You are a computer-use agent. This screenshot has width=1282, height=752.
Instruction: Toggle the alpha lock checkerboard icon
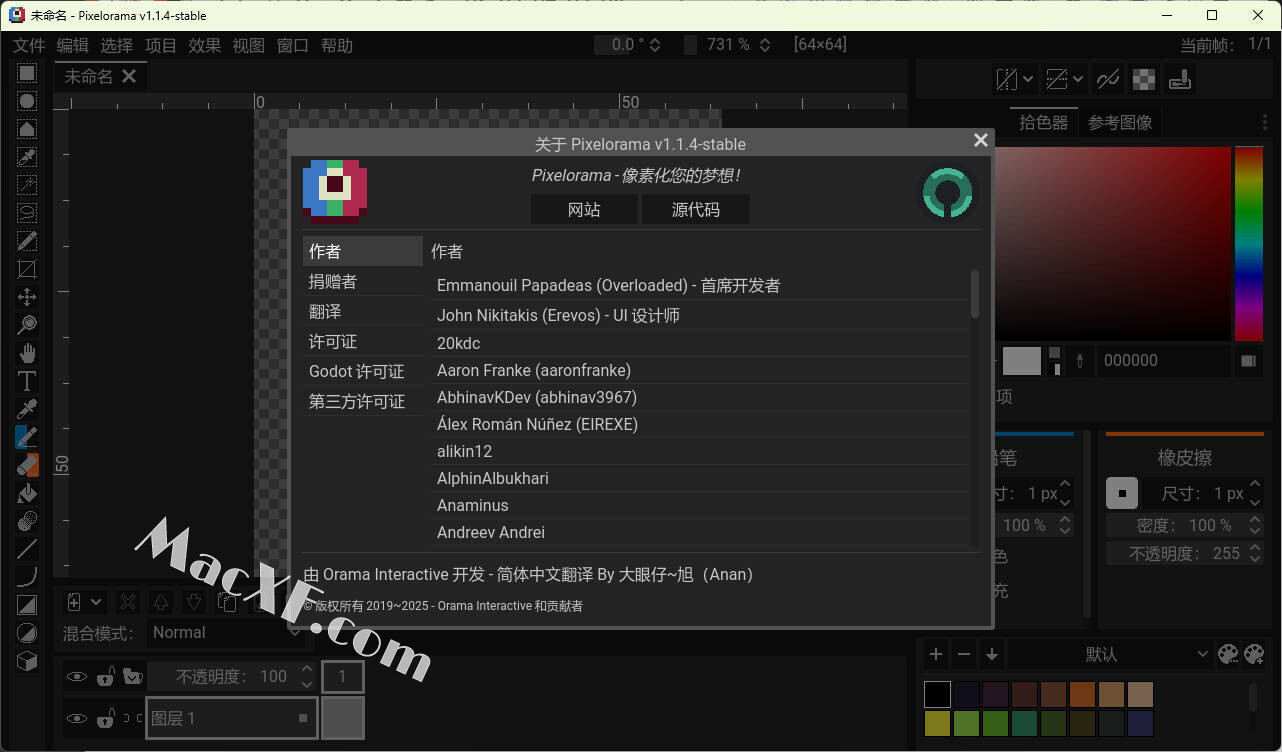[x=1144, y=79]
